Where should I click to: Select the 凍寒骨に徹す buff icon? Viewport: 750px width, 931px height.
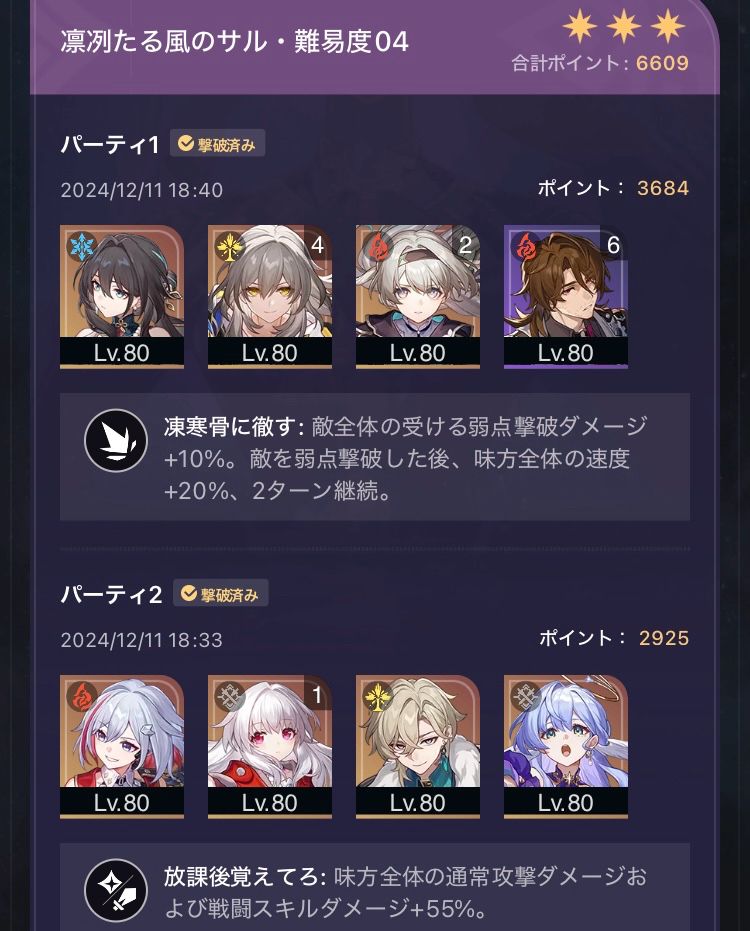point(116,441)
